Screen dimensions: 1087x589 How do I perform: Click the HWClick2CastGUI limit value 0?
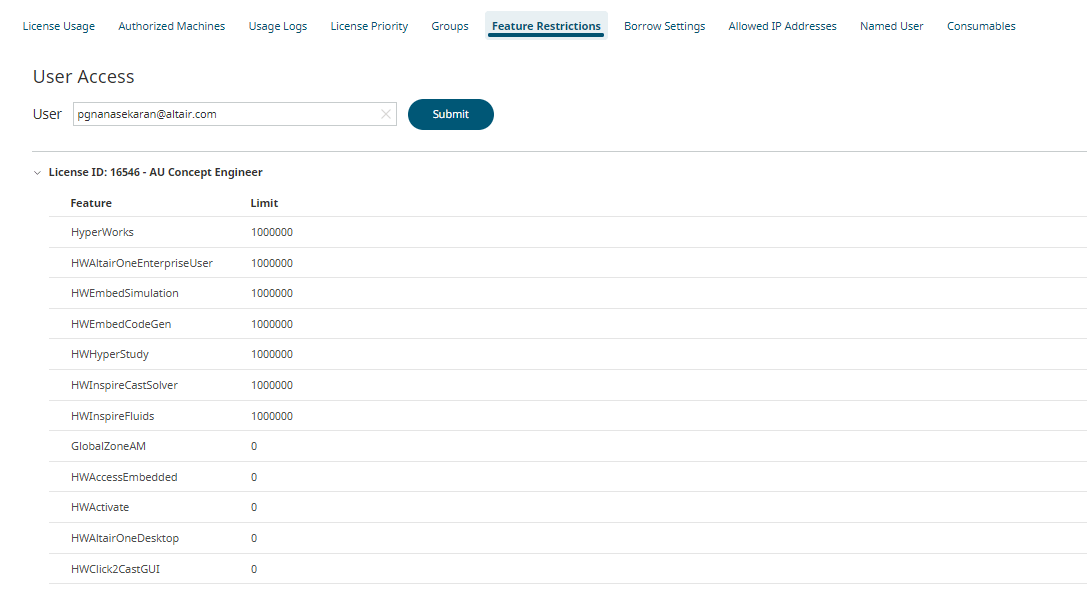[x=254, y=569]
